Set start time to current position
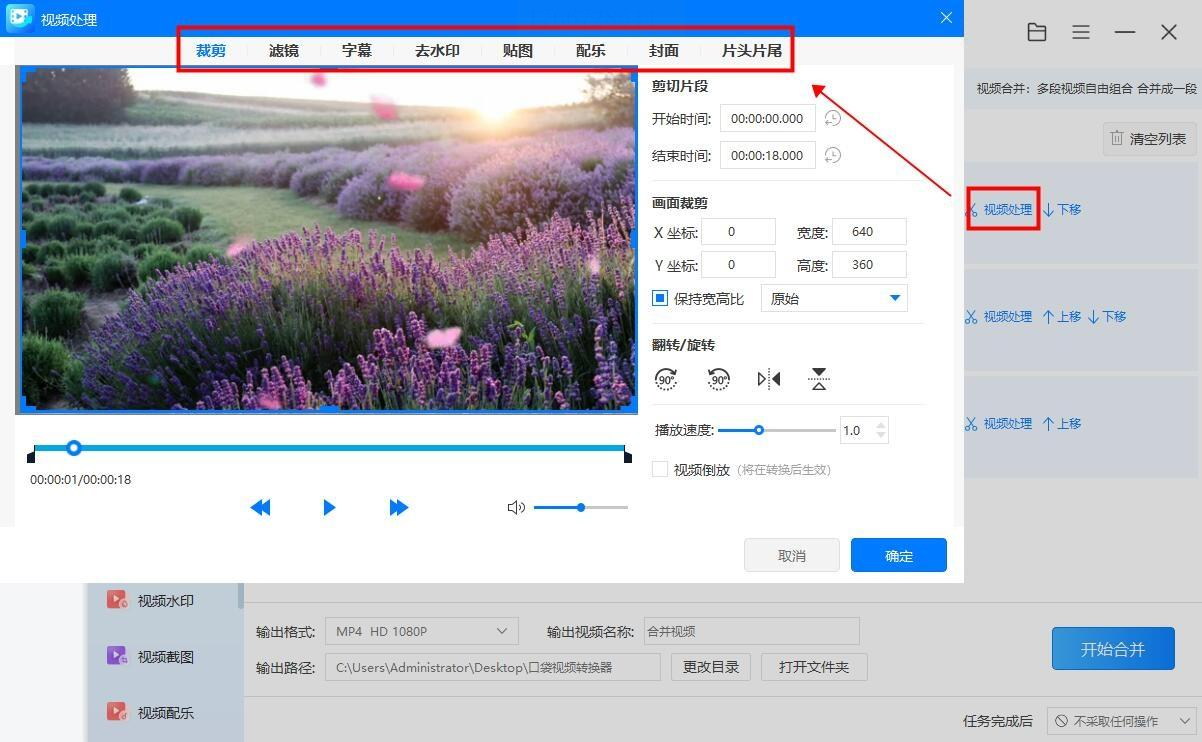The image size is (1202, 742). [832, 119]
